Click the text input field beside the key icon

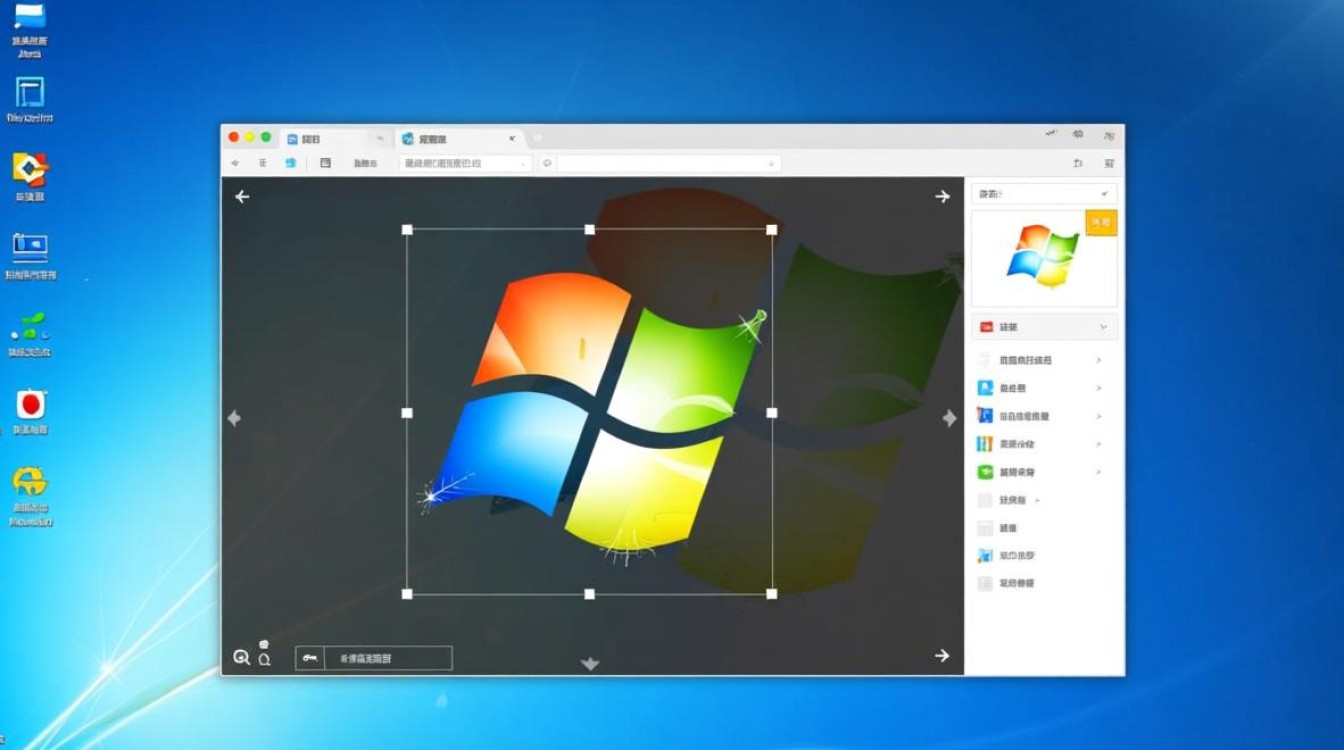(390, 658)
